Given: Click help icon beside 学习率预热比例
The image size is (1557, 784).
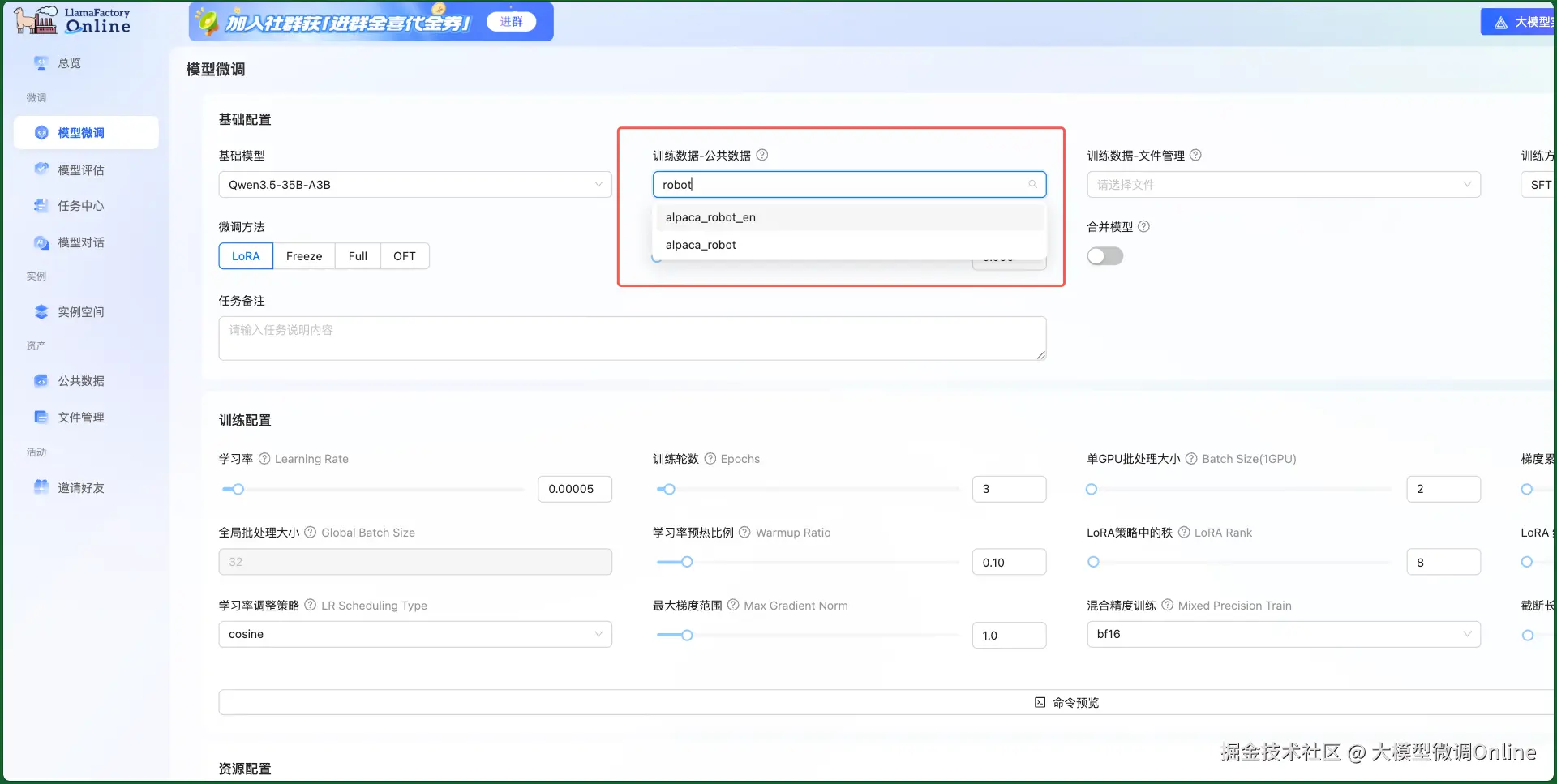Looking at the screenshot, I should (744, 533).
